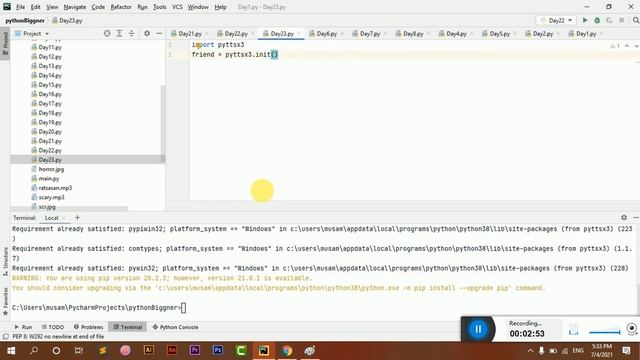The image size is (640, 360).
Task: Switch to the Day1.py editor tab
Action: click(586, 34)
